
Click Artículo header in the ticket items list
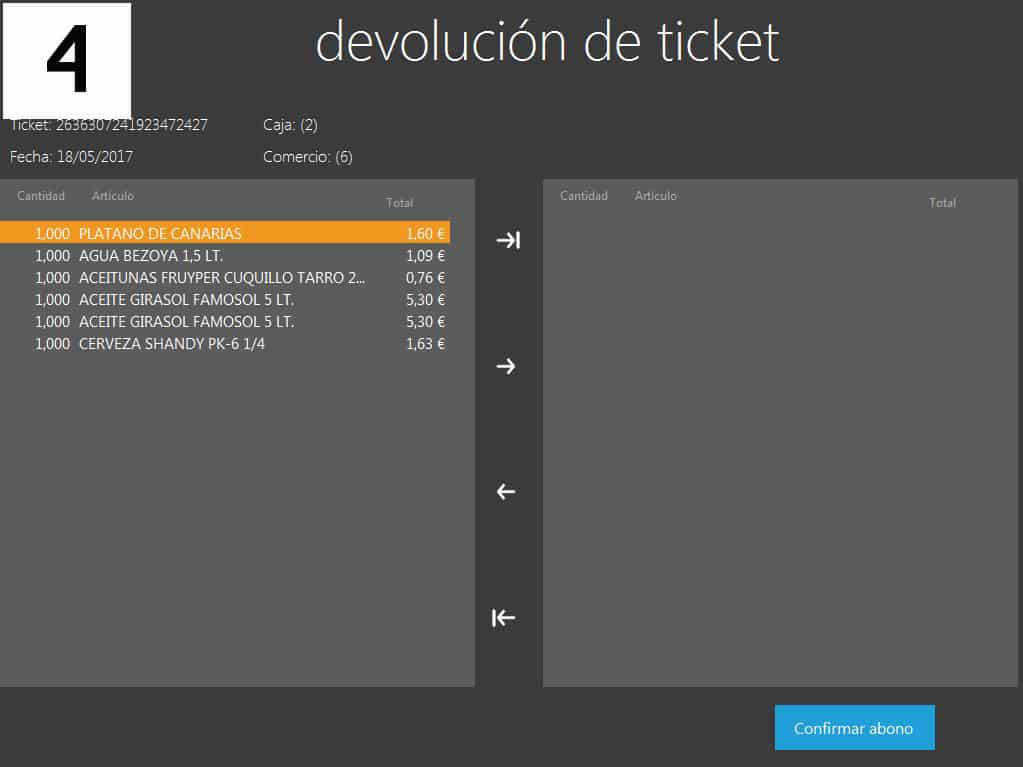[113, 196]
